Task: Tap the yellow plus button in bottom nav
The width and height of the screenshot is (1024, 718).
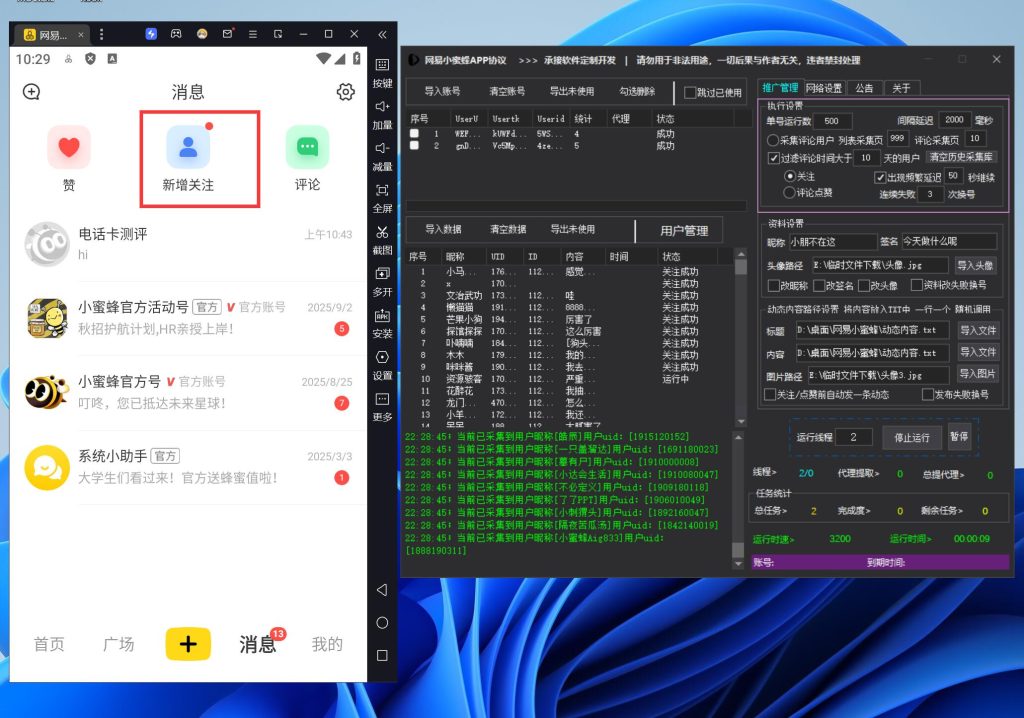Action: 187,646
